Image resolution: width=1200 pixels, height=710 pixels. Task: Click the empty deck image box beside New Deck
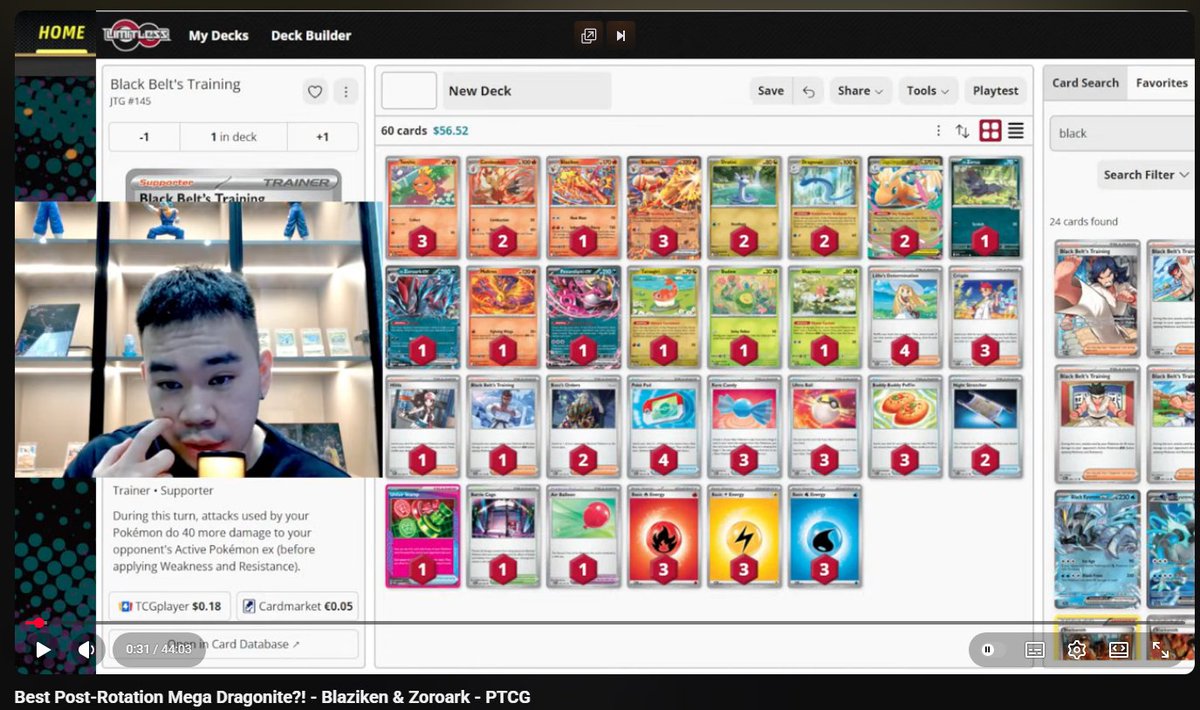coord(409,91)
